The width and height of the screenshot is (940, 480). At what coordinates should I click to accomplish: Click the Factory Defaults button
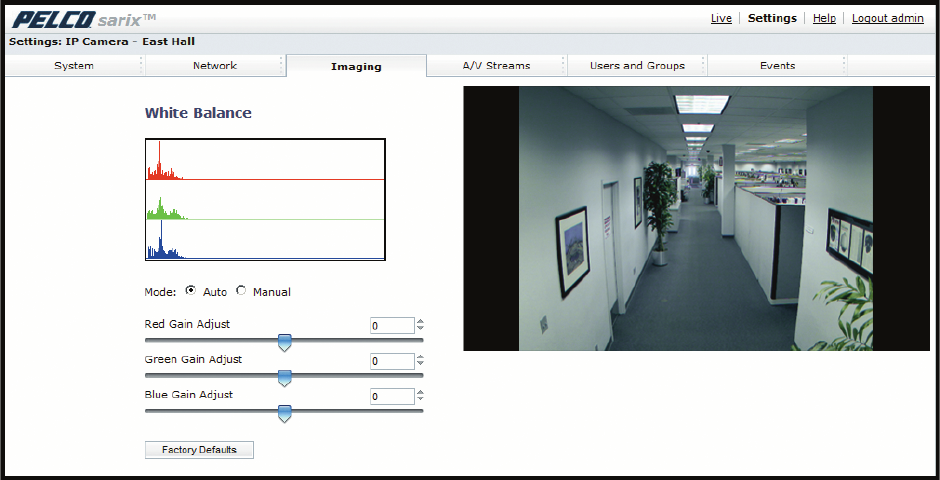pyautogui.click(x=199, y=450)
